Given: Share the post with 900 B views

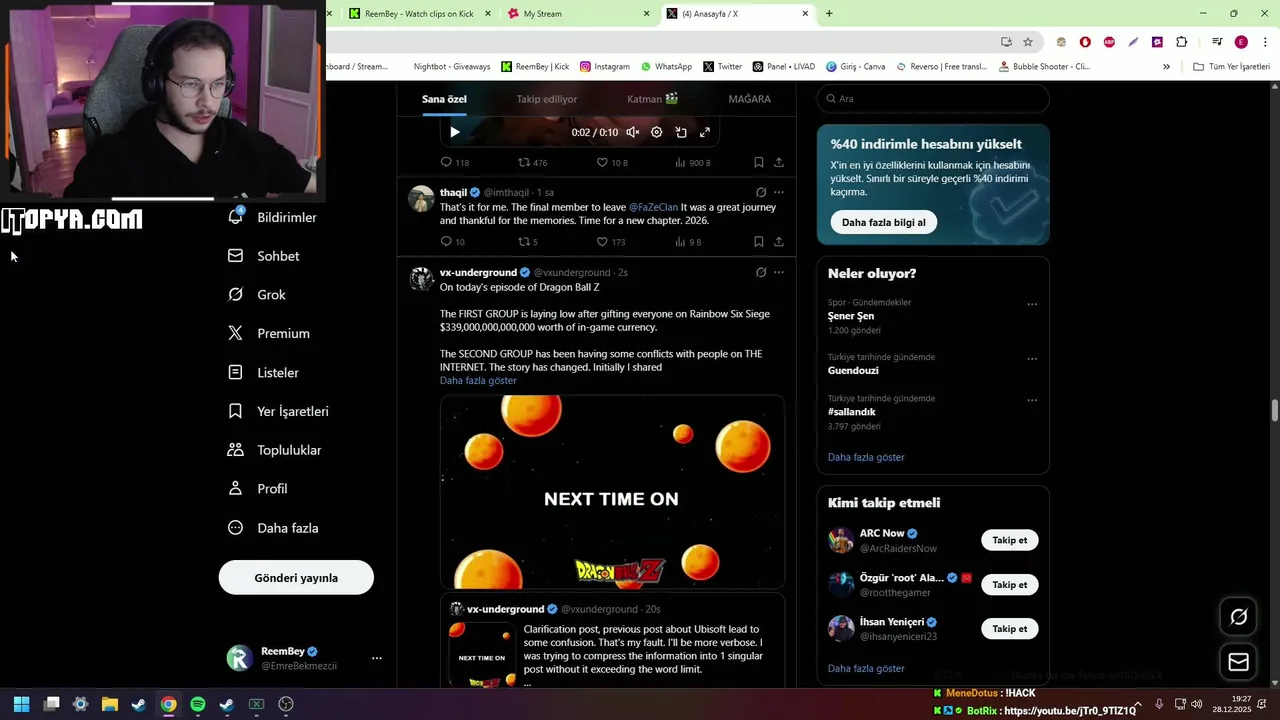Looking at the screenshot, I should coord(779,162).
